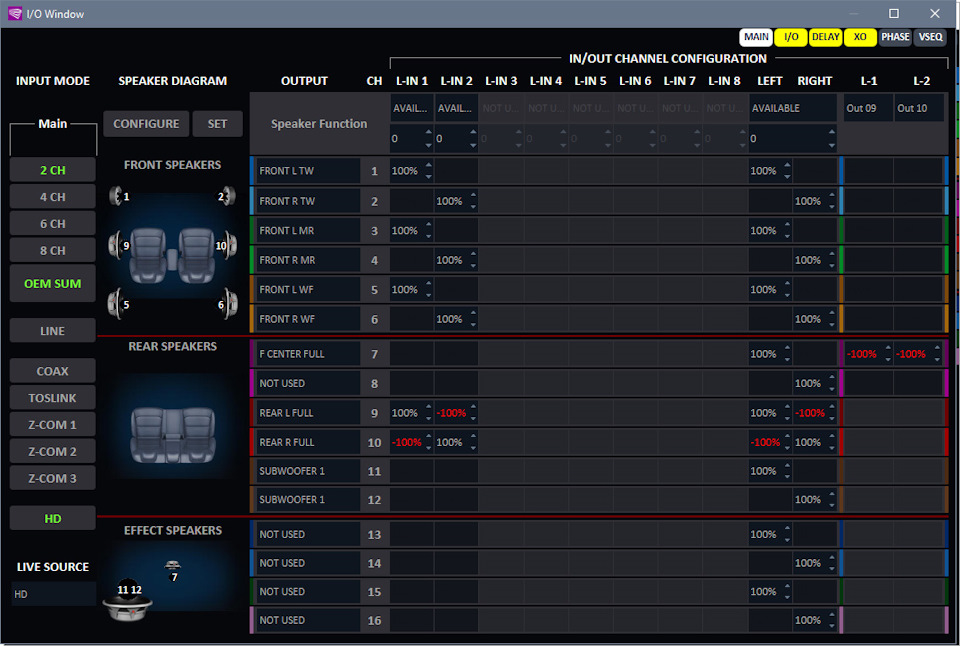This screenshot has width=960, height=646.
Task: Click the SET button
Action: [x=217, y=124]
